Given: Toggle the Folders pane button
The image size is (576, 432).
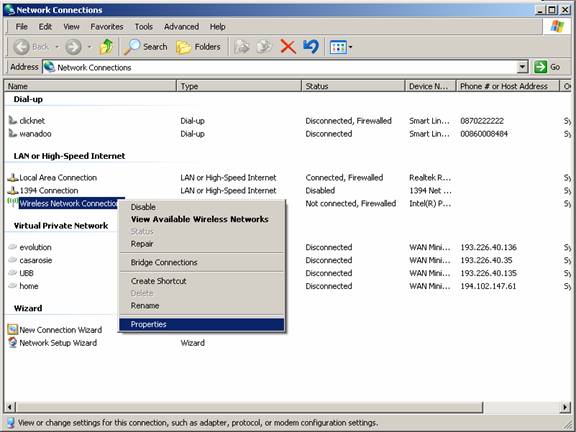Looking at the screenshot, I should [198, 47].
